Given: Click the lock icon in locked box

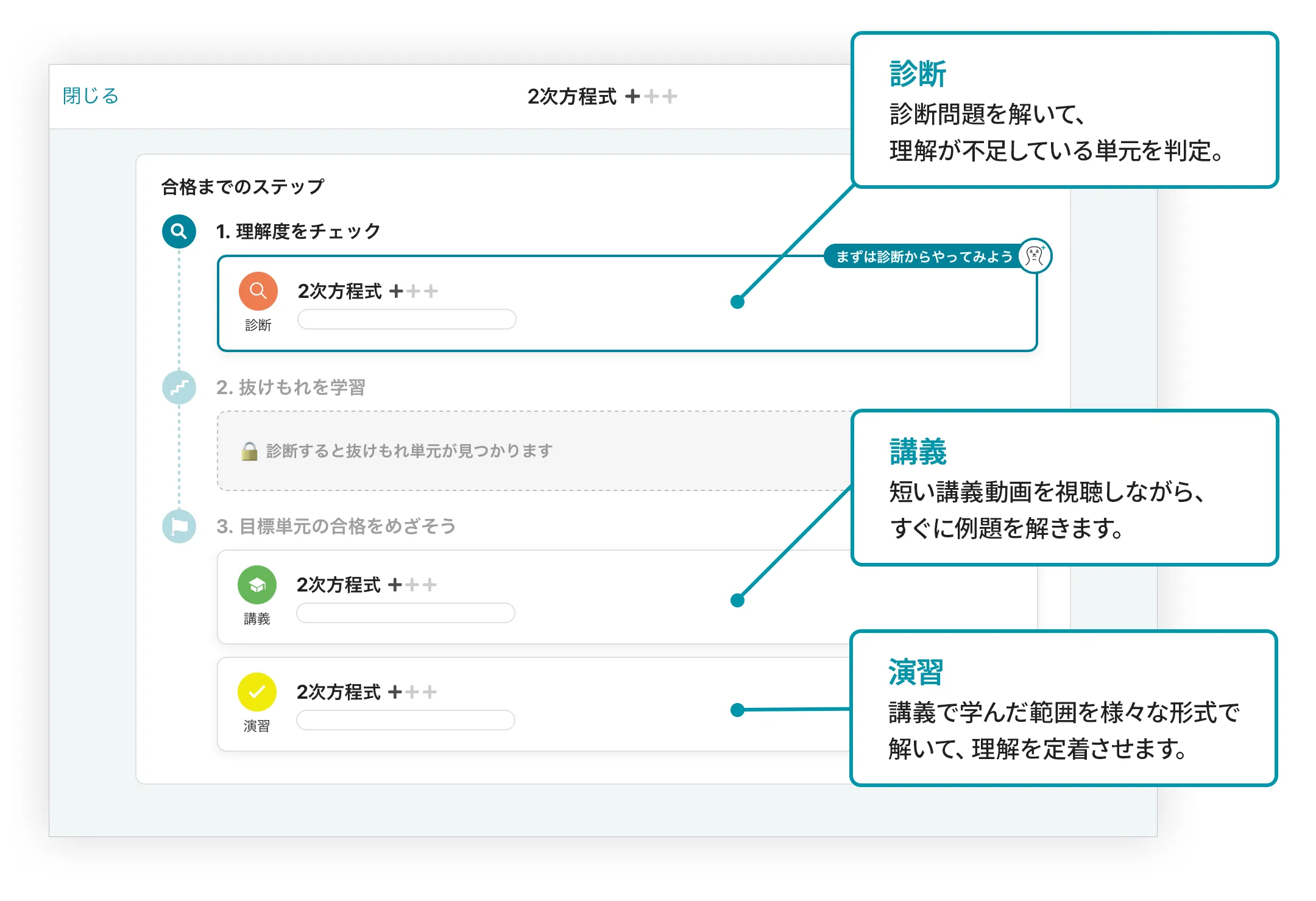Looking at the screenshot, I should tap(249, 451).
